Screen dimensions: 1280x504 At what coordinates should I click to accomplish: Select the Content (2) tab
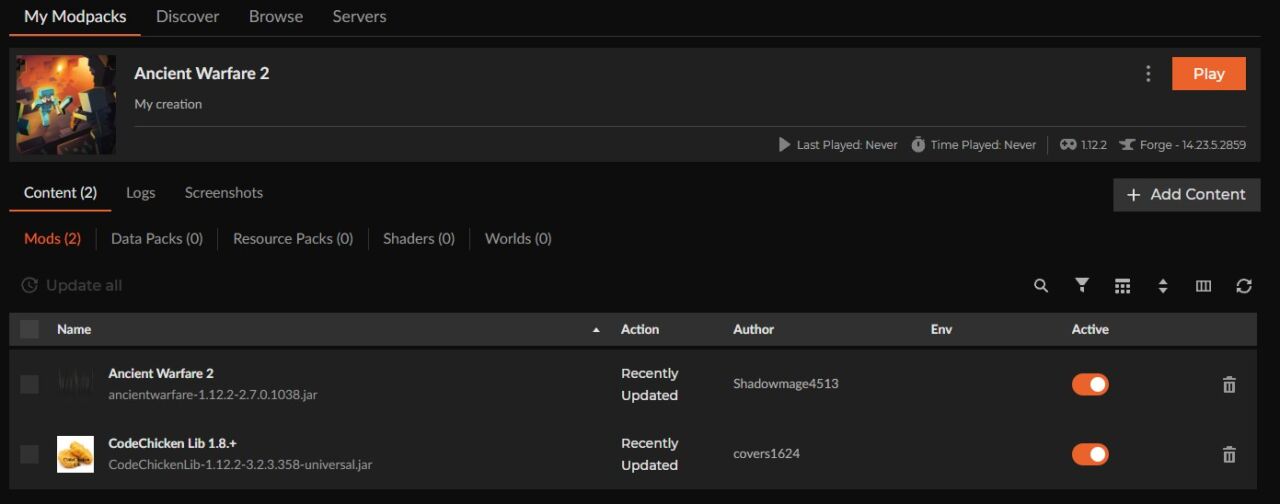60,193
